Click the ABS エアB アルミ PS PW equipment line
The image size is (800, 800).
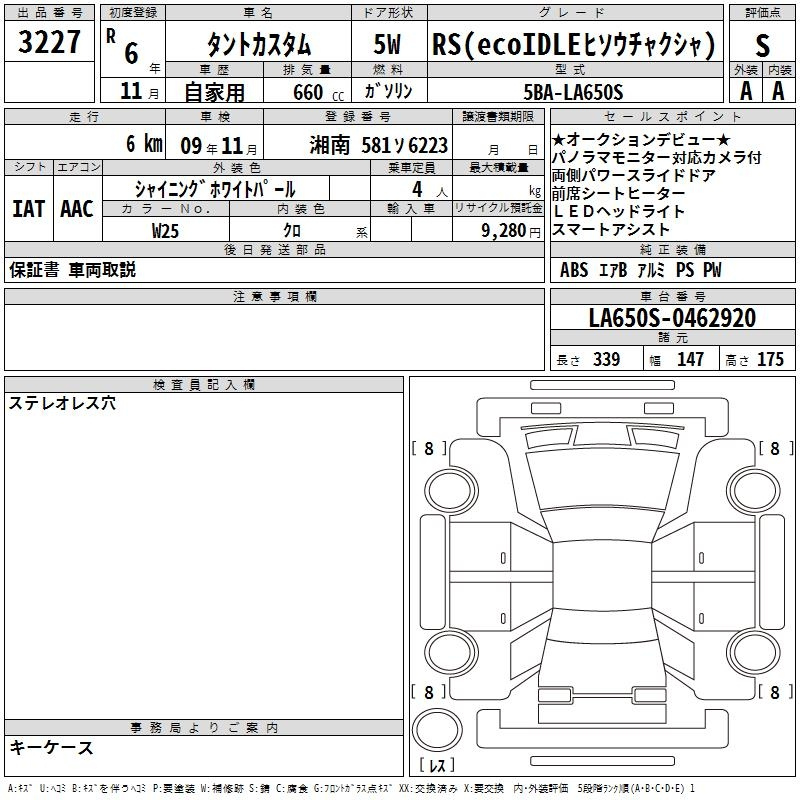640,270
